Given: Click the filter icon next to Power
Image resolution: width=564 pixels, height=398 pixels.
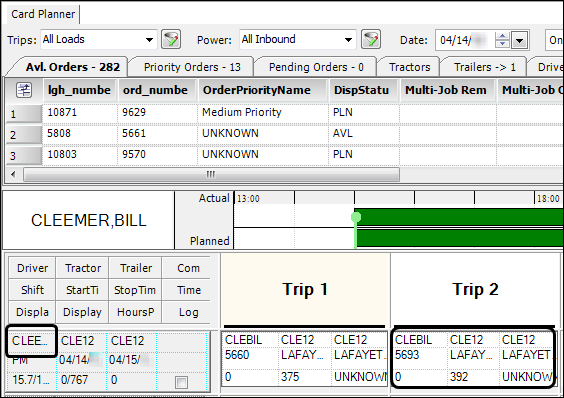Looking at the screenshot, I should coord(371,39).
